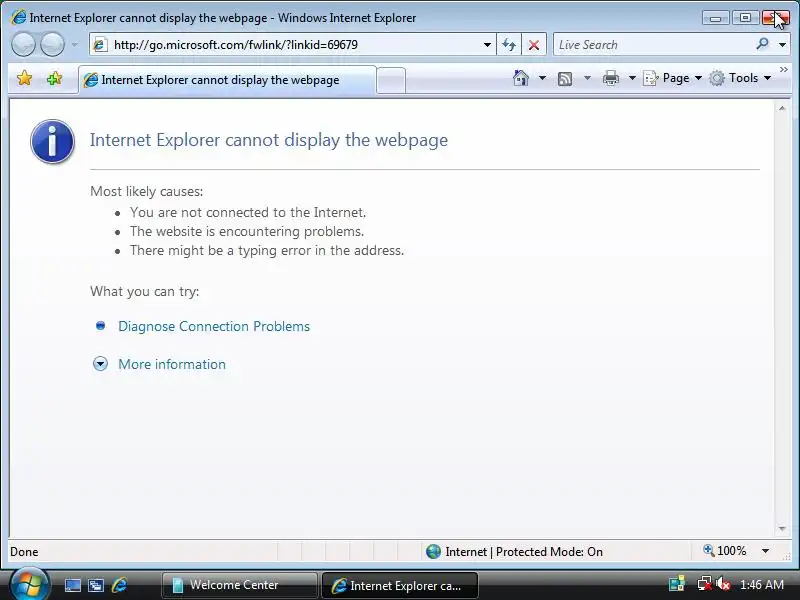Click the blue information icon
The width and height of the screenshot is (800, 600).
pyautogui.click(x=53, y=141)
